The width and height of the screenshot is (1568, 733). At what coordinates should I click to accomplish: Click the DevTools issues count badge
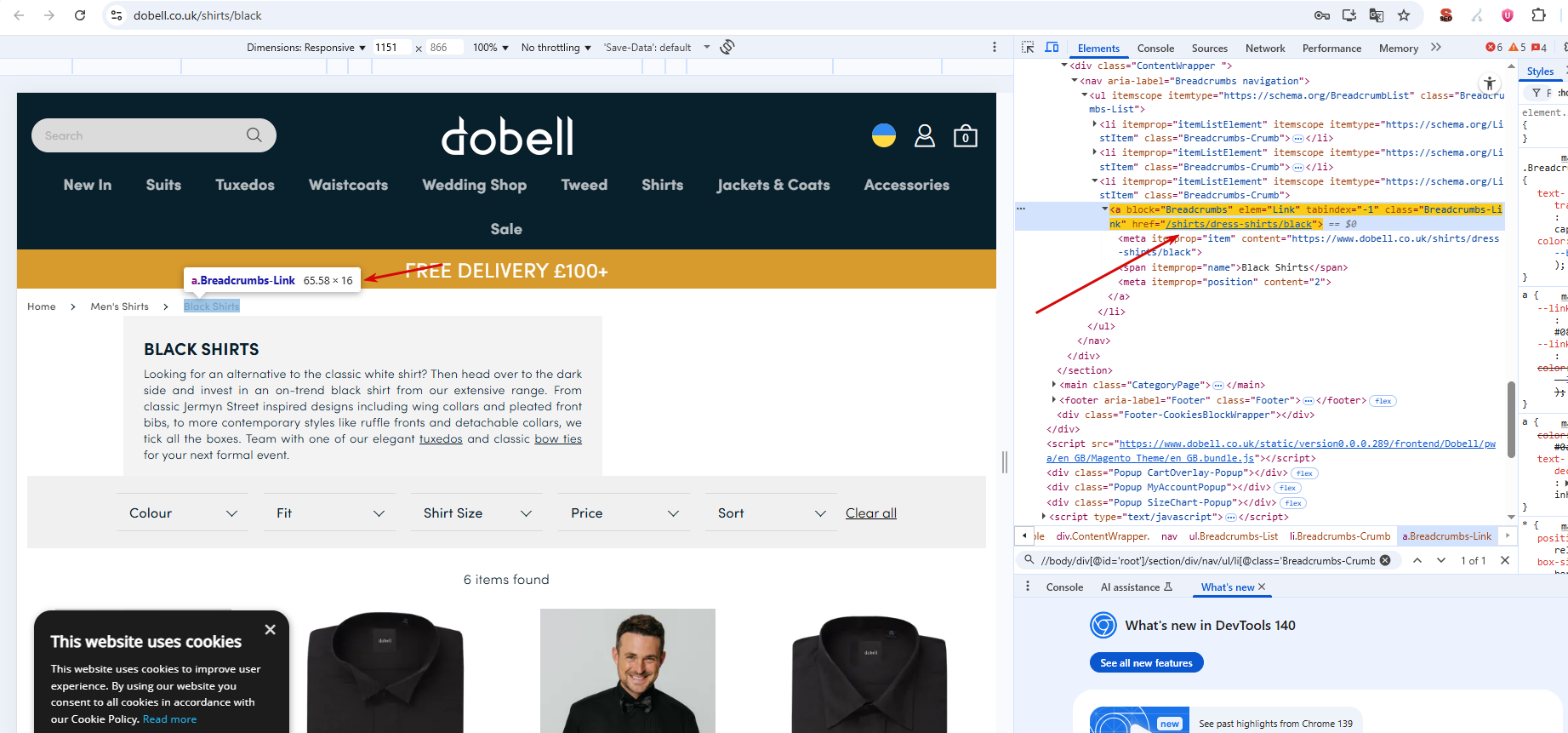pos(1539,48)
